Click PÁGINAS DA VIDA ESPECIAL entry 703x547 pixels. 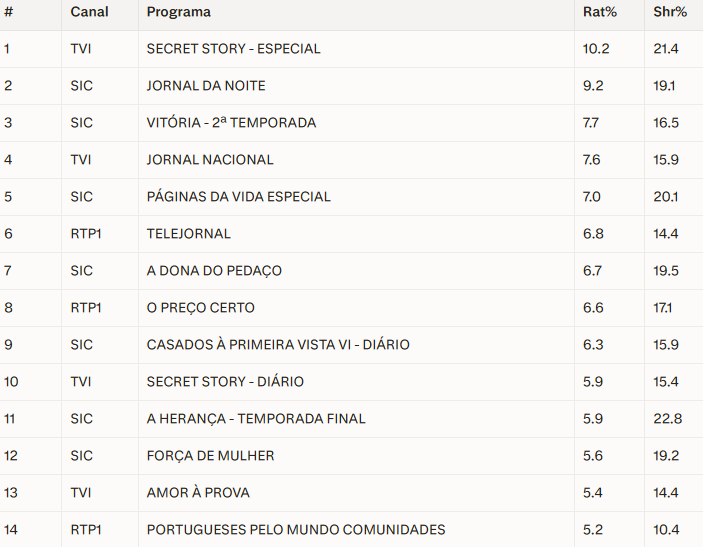click(238, 197)
